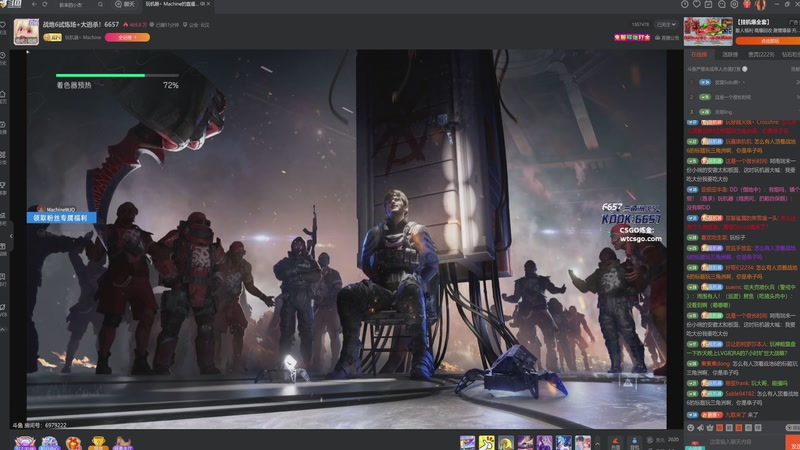Click the orange ad claim button
The width and height of the screenshot is (800, 450).
769,41
